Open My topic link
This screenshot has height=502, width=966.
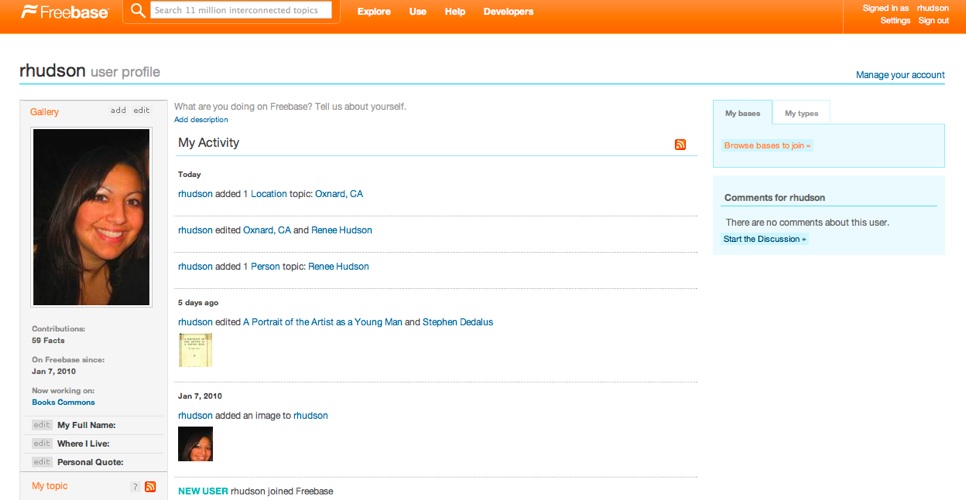[x=50, y=486]
